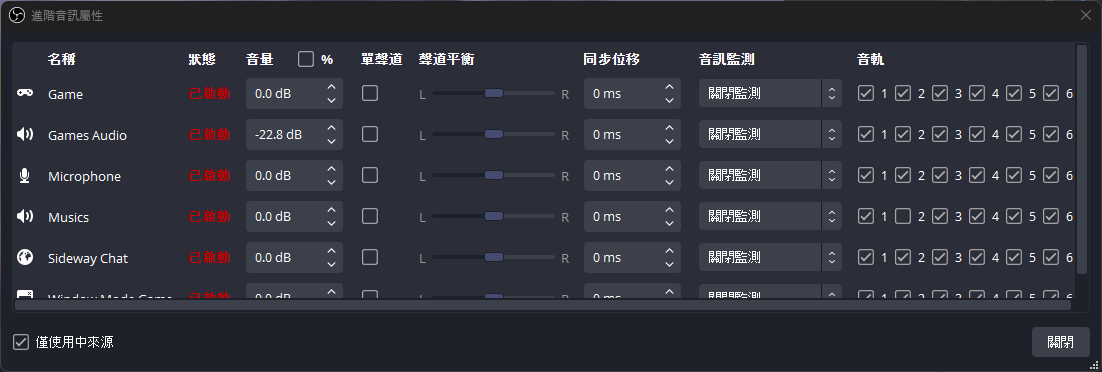Image resolution: width=1102 pixels, height=372 pixels.
Task: Toggle the 僅使用中來源 checkbox
Action: (21, 342)
